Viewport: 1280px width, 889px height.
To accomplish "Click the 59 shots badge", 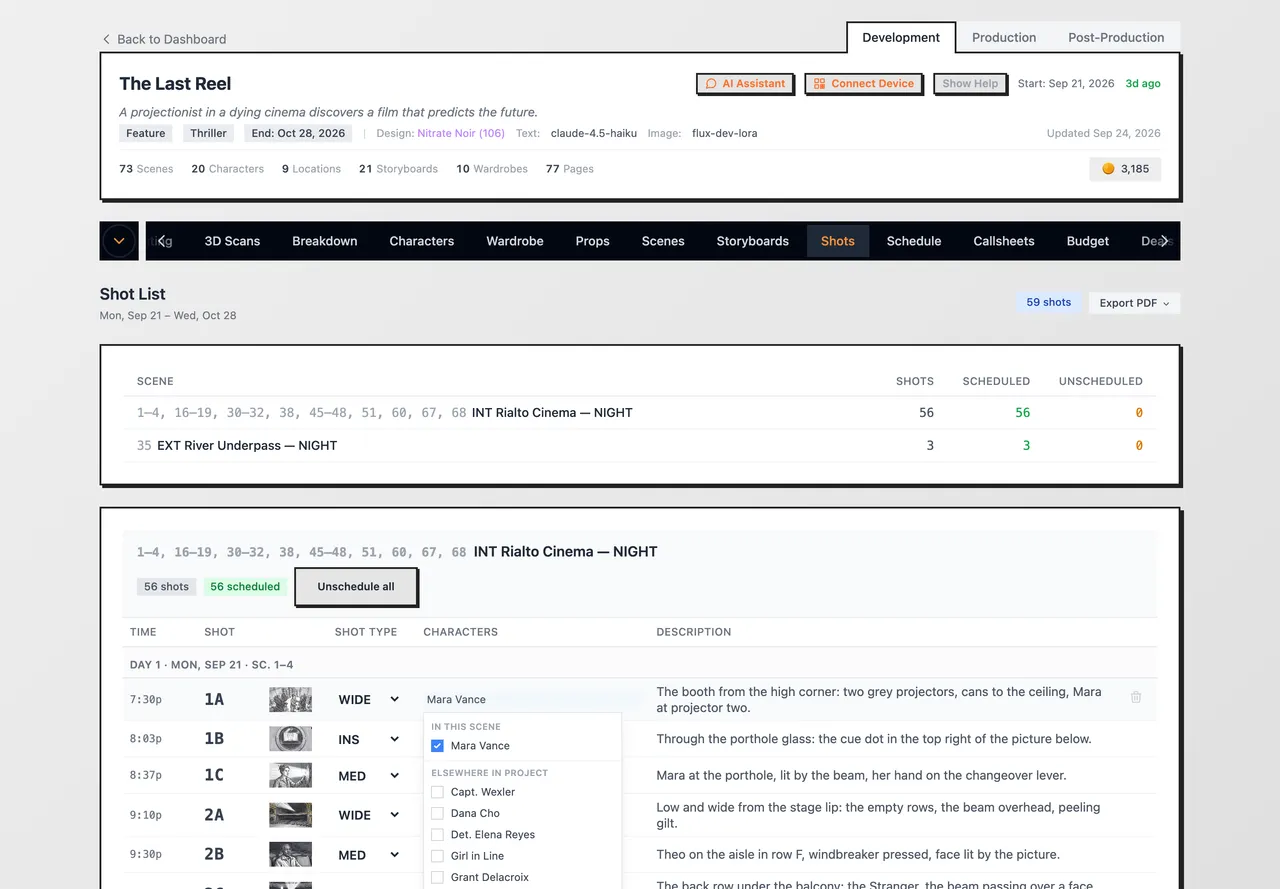I will [1048, 302].
